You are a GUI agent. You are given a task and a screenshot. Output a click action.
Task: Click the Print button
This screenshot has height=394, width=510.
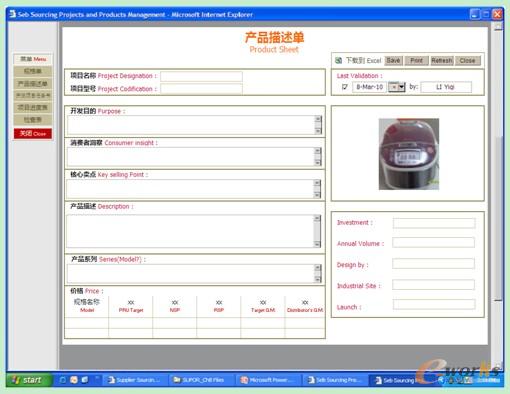pos(416,60)
